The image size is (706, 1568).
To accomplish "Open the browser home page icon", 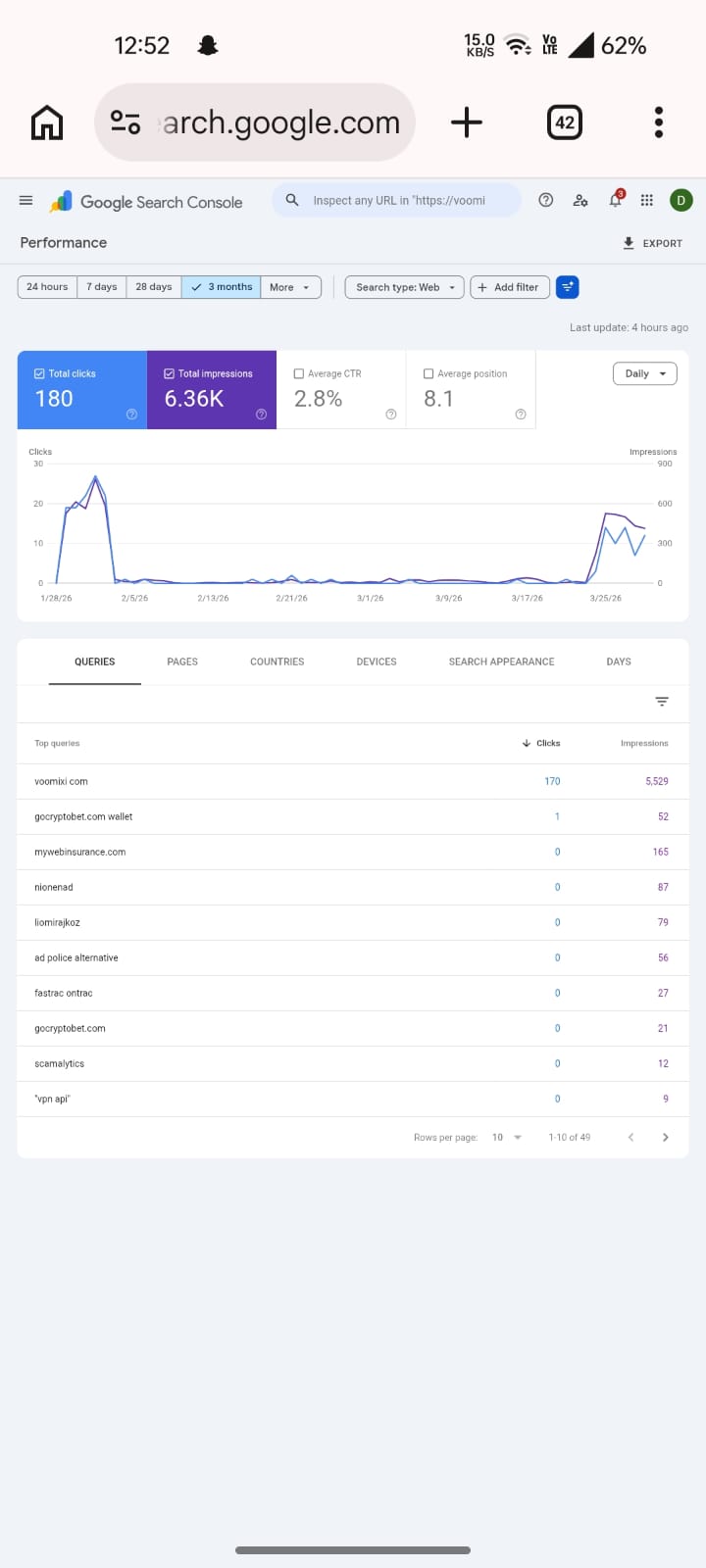I will pyautogui.click(x=47, y=122).
